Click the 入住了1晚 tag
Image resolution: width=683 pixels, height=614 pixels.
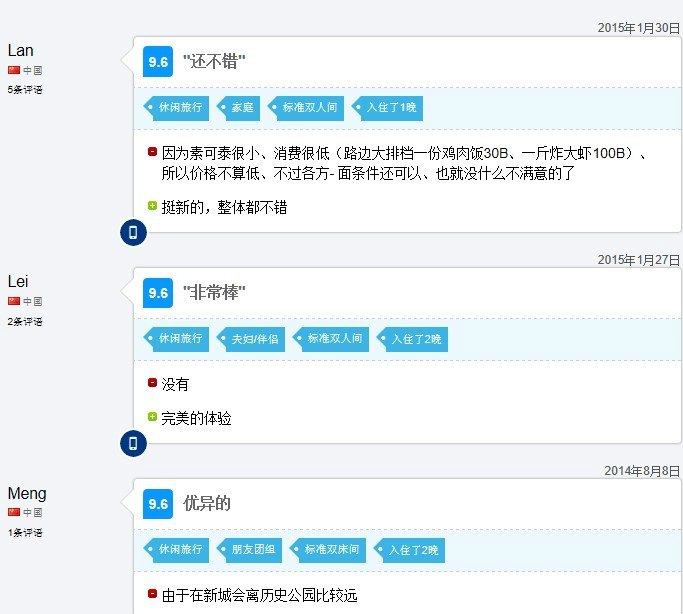(x=390, y=107)
